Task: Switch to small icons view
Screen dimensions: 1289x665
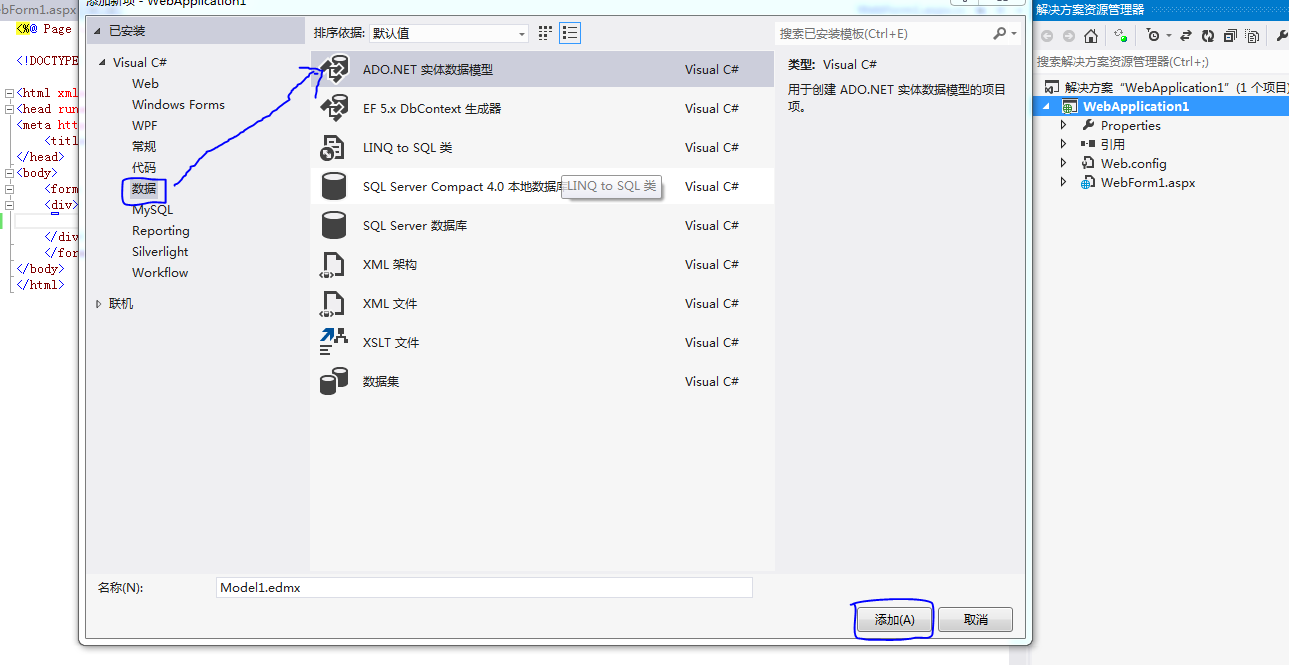Action: [x=545, y=33]
